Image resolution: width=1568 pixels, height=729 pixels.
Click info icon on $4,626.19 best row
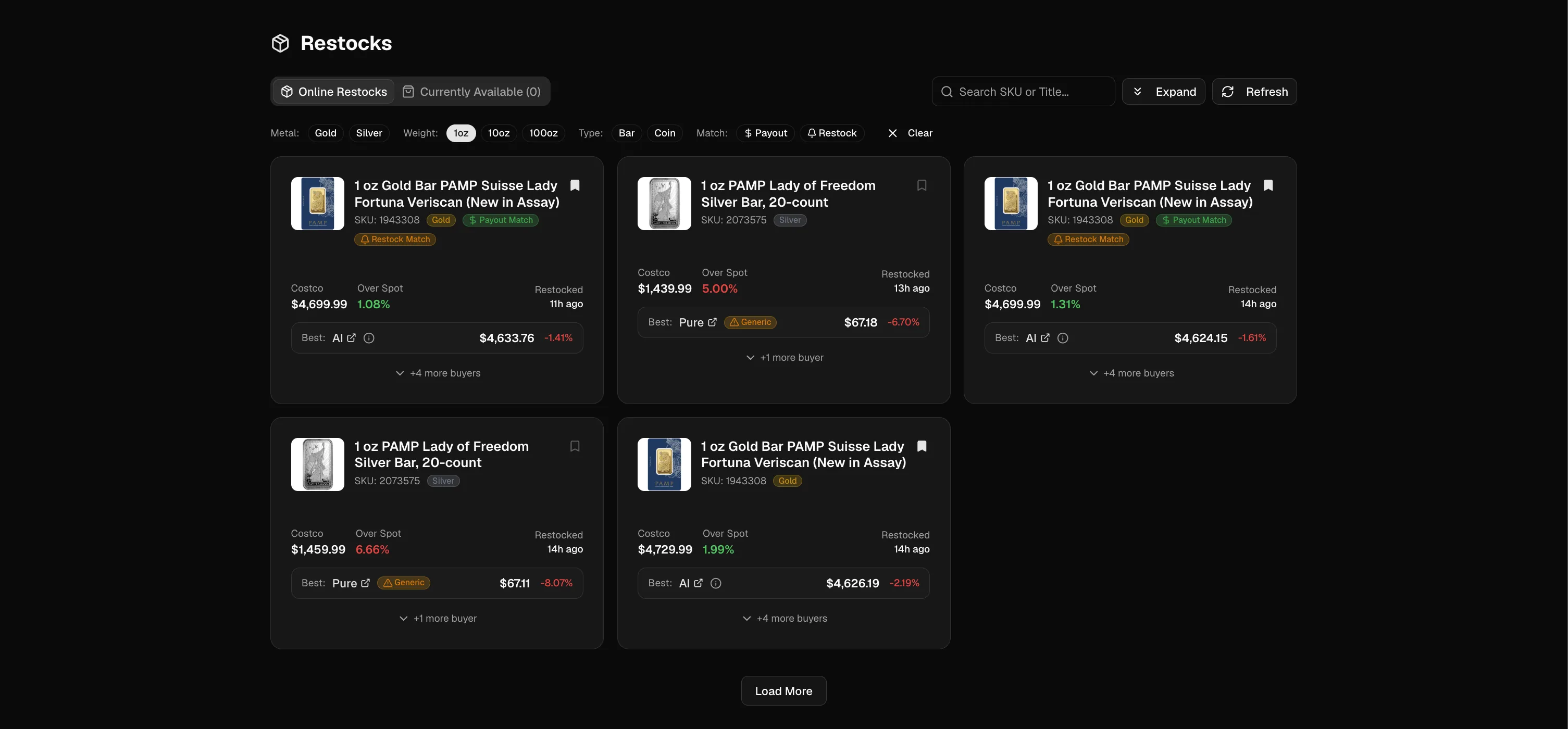point(716,583)
